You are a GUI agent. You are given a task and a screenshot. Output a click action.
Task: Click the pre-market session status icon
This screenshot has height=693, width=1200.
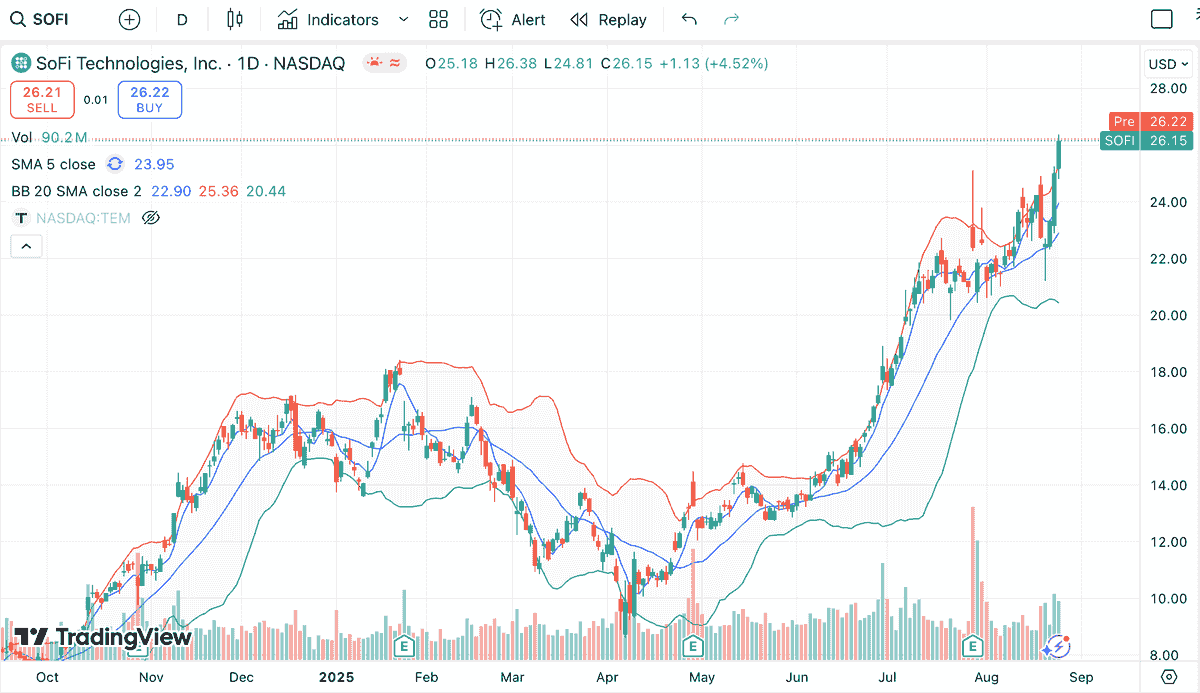(375, 63)
